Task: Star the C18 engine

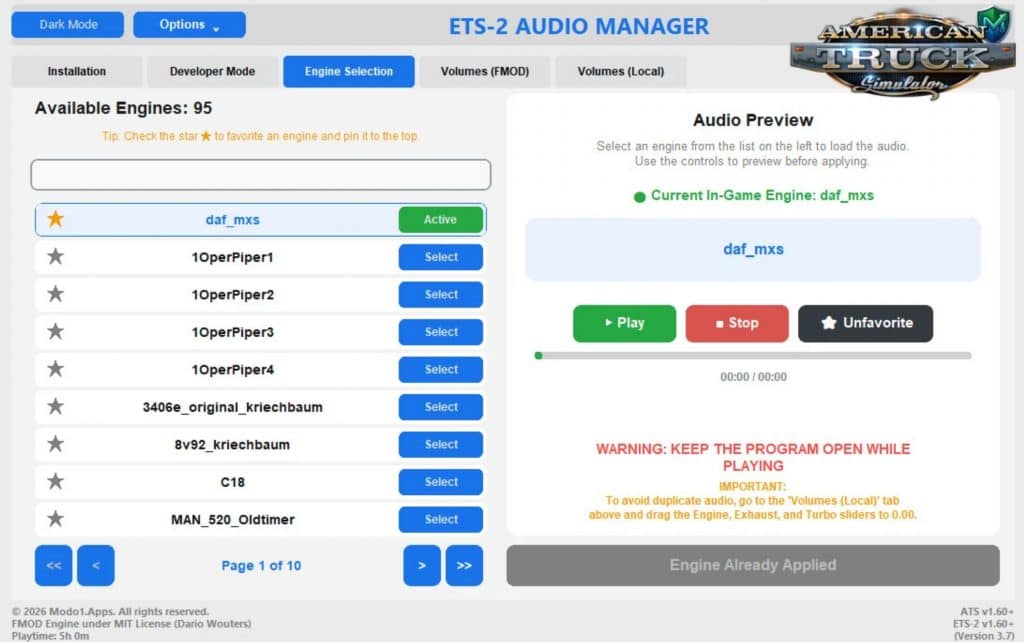Action: point(56,481)
